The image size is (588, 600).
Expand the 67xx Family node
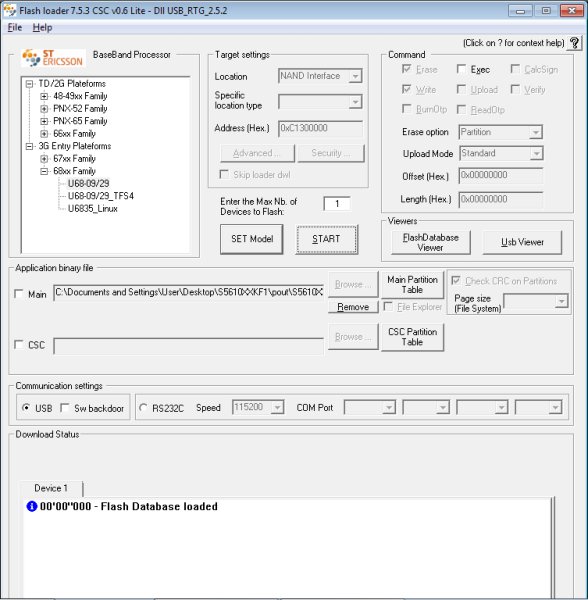[x=44, y=159]
